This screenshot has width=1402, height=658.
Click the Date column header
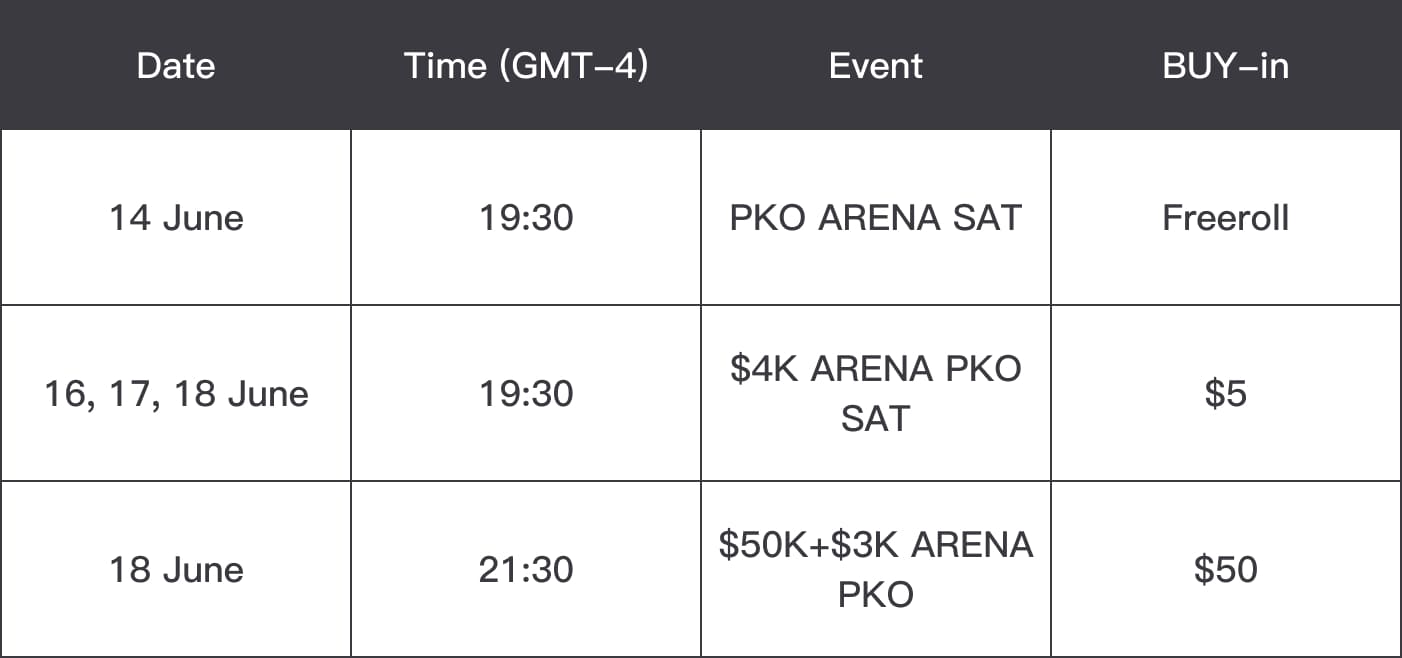176,66
